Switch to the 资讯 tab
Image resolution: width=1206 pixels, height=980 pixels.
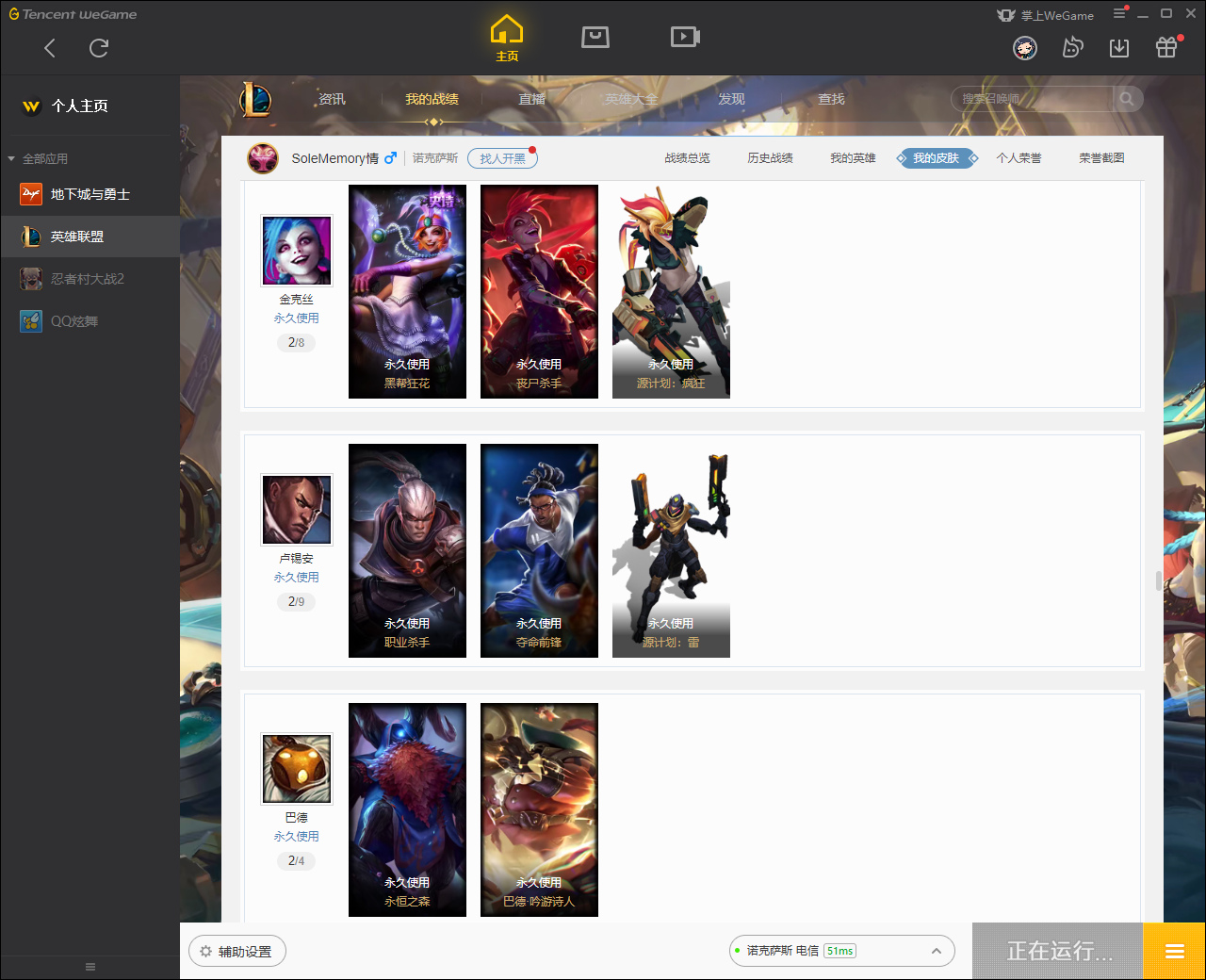tap(332, 99)
